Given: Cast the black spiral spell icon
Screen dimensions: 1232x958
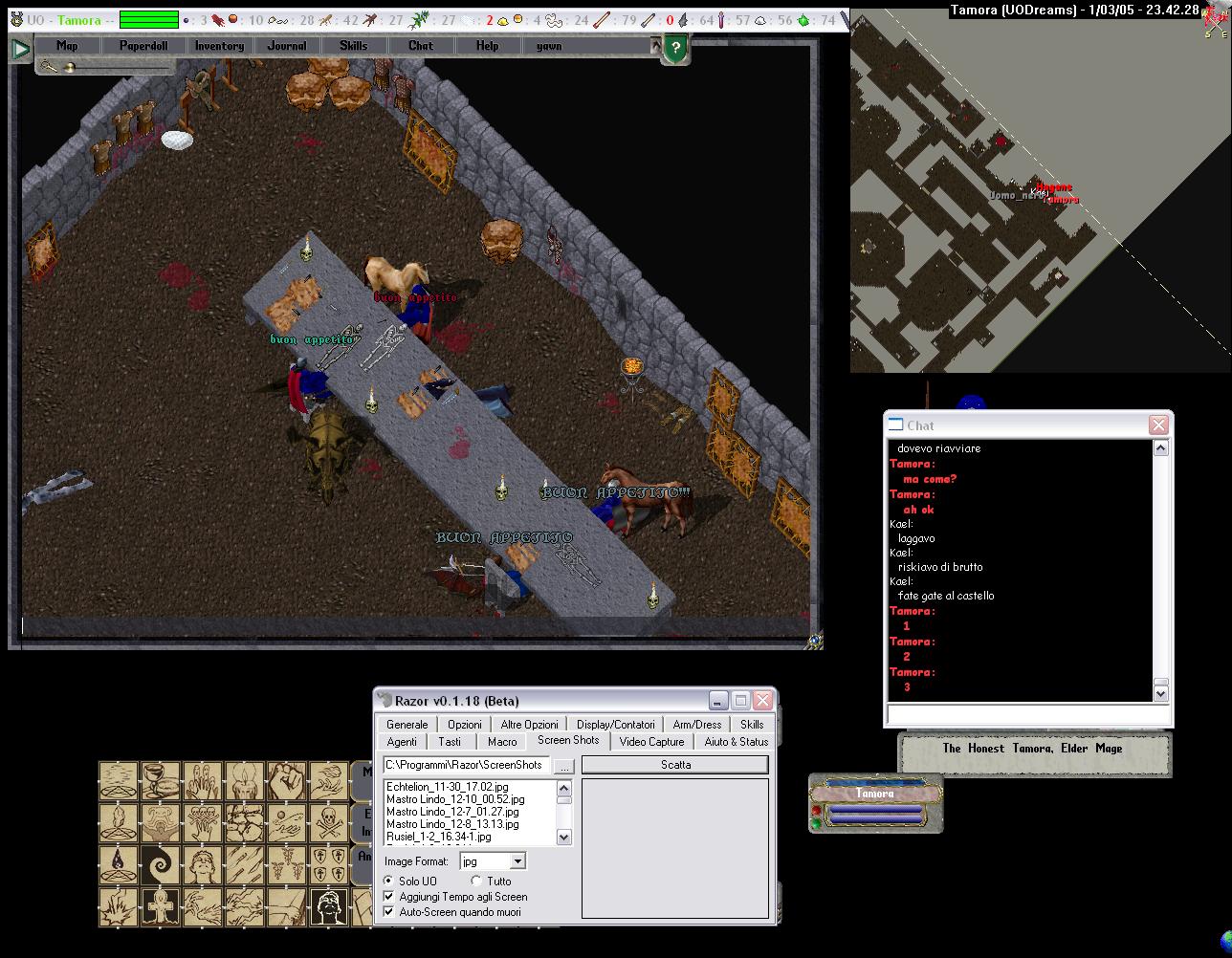Looking at the screenshot, I should (x=161, y=865).
